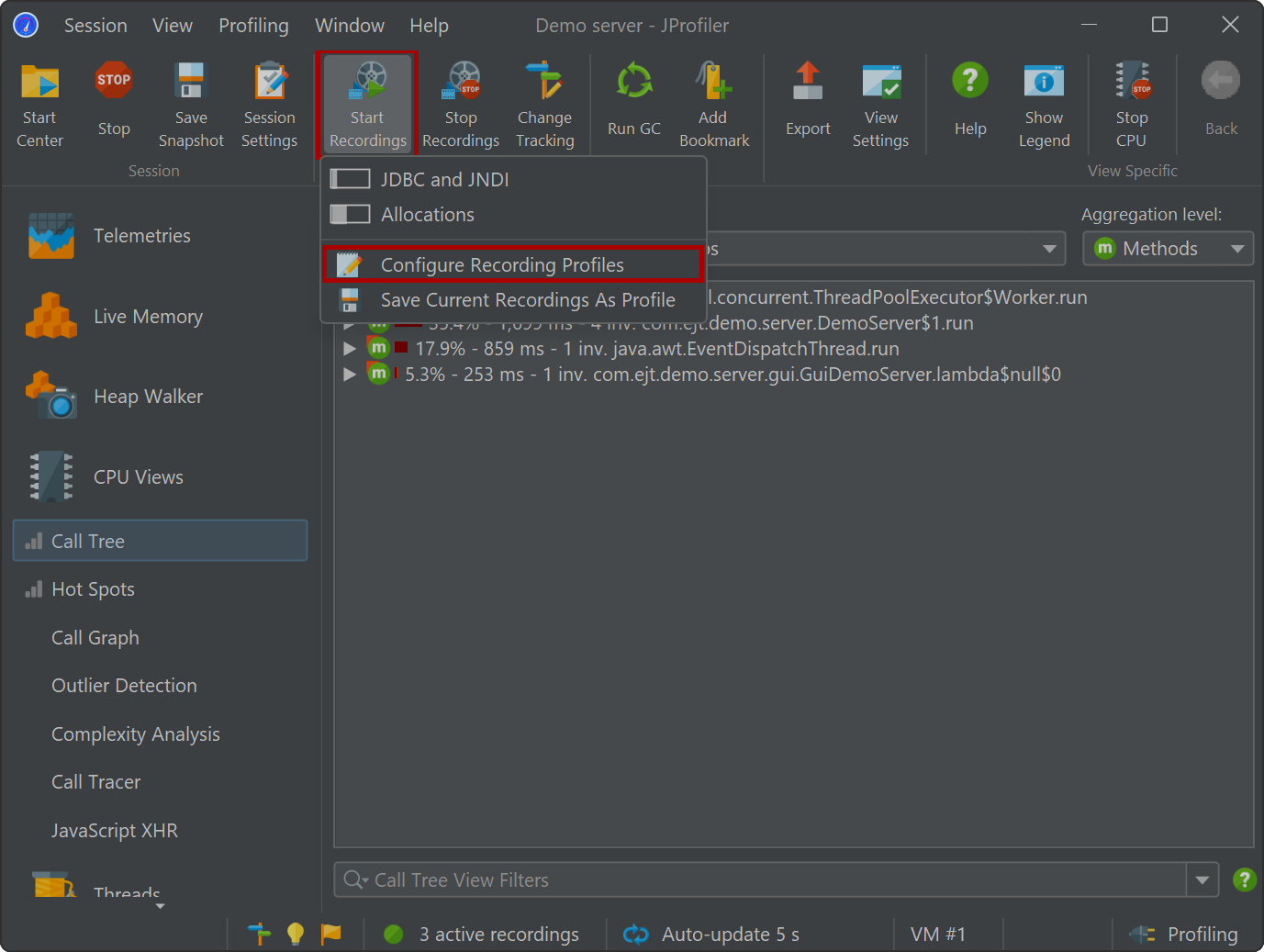Open the Help menu
The height and width of the screenshot is (952, 1264).
[x=429, y=26]
